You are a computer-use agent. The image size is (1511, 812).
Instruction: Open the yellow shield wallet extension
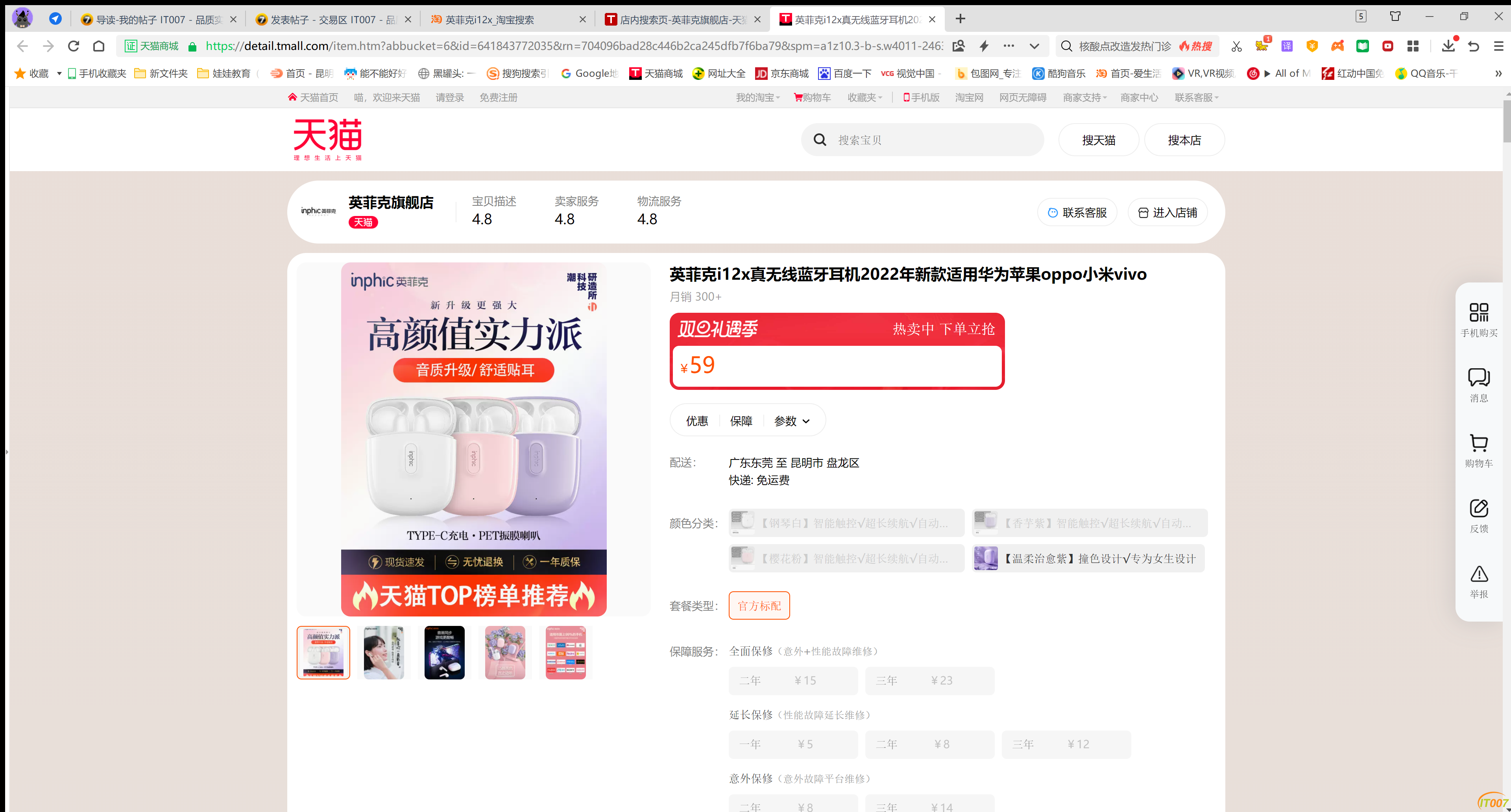(1312, 46)
